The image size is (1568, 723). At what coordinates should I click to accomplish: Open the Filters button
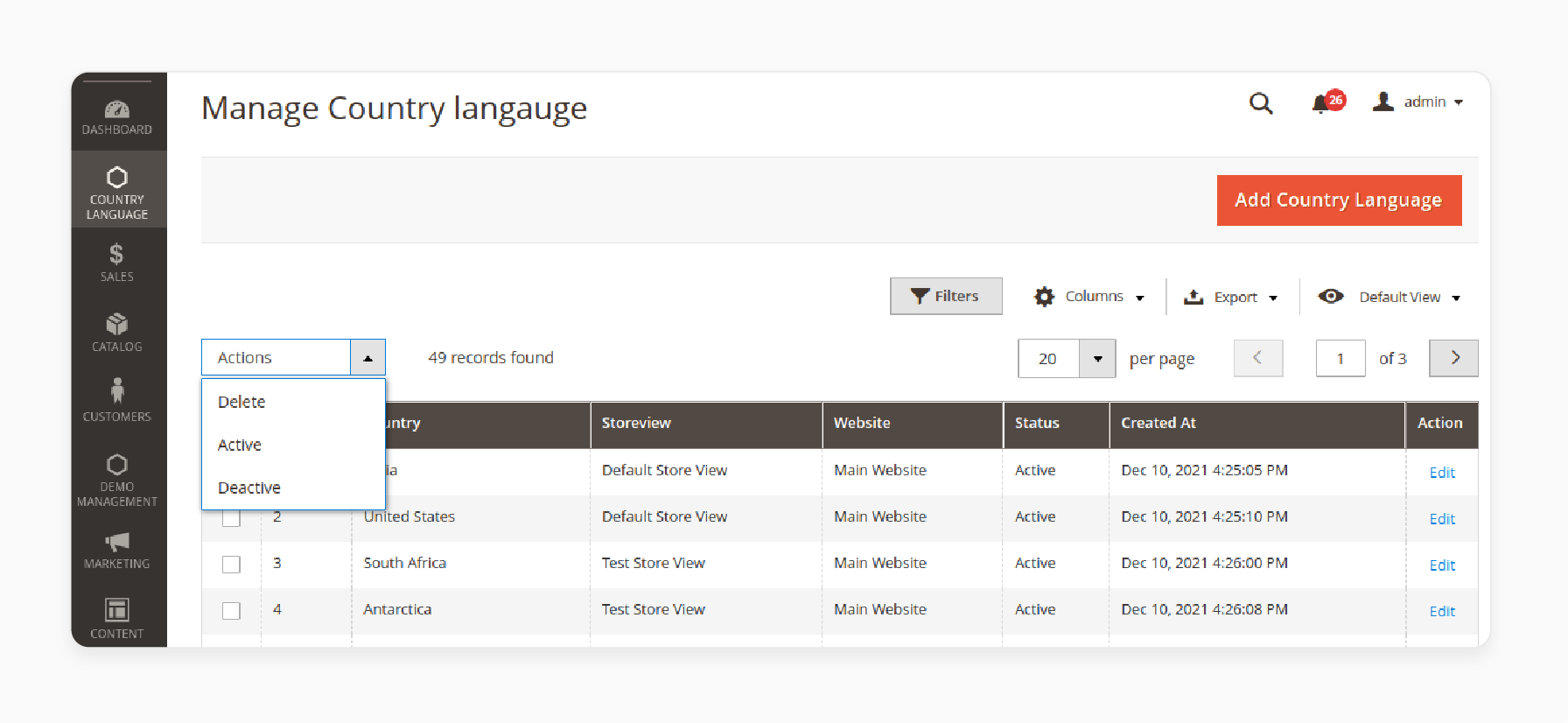tap(946, 296)
